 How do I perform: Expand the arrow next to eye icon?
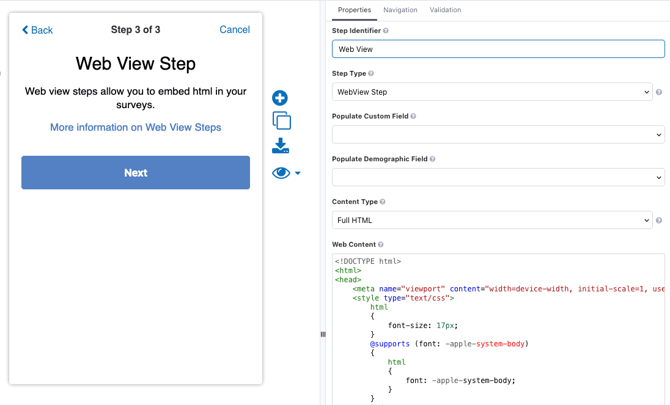point(298,174)
